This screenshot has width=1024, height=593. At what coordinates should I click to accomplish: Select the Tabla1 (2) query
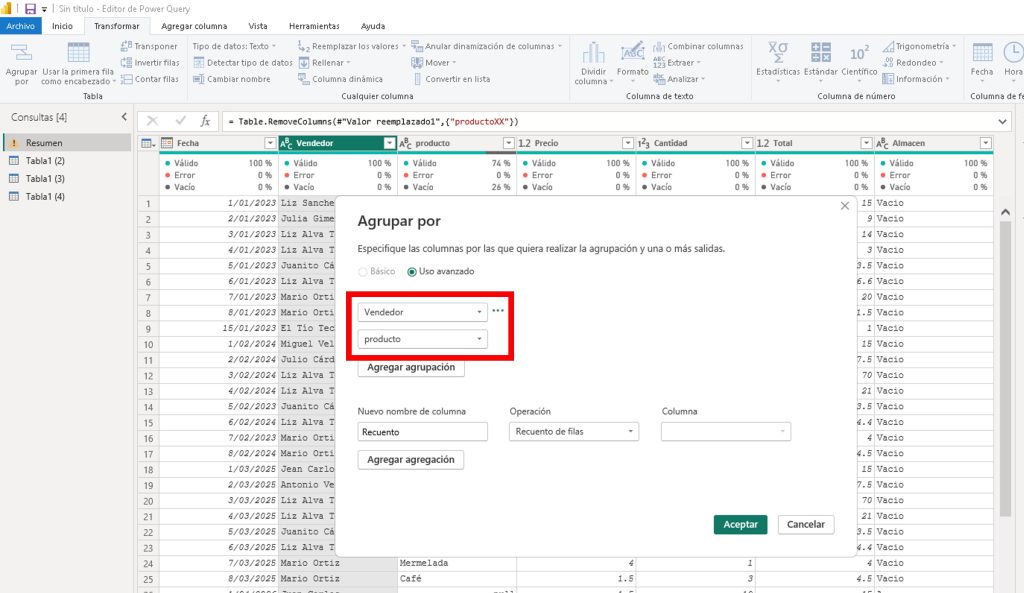(x=45, y=161)
